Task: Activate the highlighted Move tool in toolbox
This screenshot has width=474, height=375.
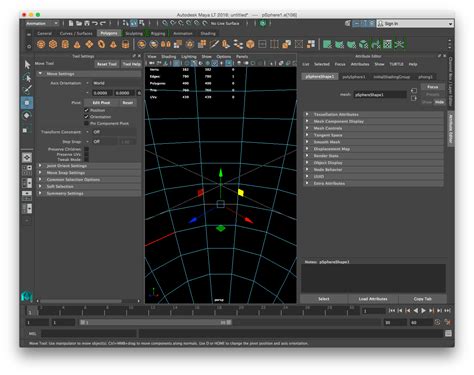Action: click(27, 103)
